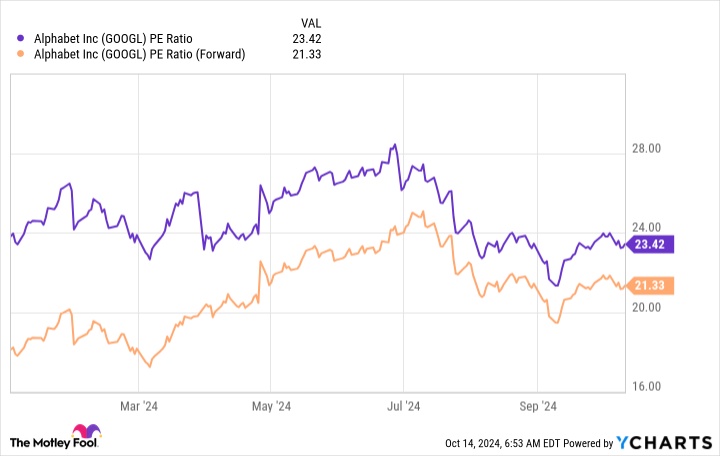Viewport: 720px width, 456px height.
Task: Click the orange Forward PE legend dot
Action: click(23, 55)
